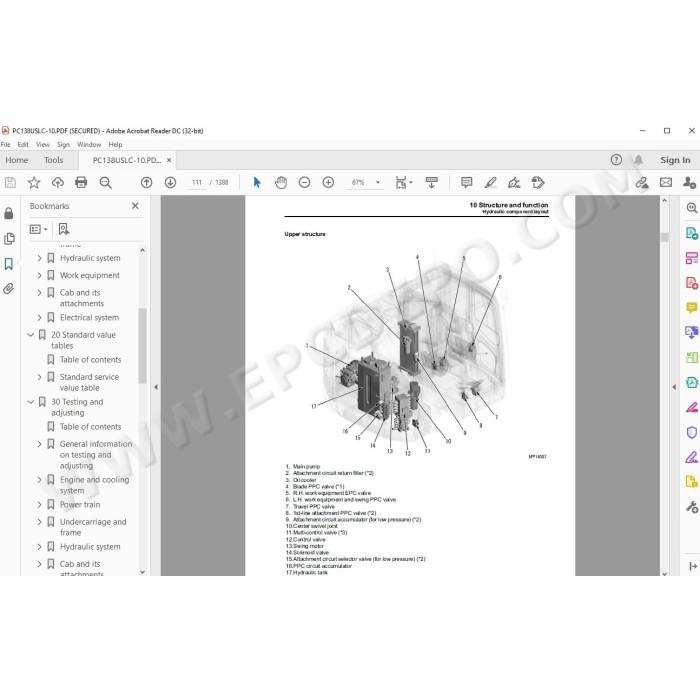Open Undercarriage and frame bookmark
The height and width of the screenshot is (700, 700).
(x=93, y=527)
